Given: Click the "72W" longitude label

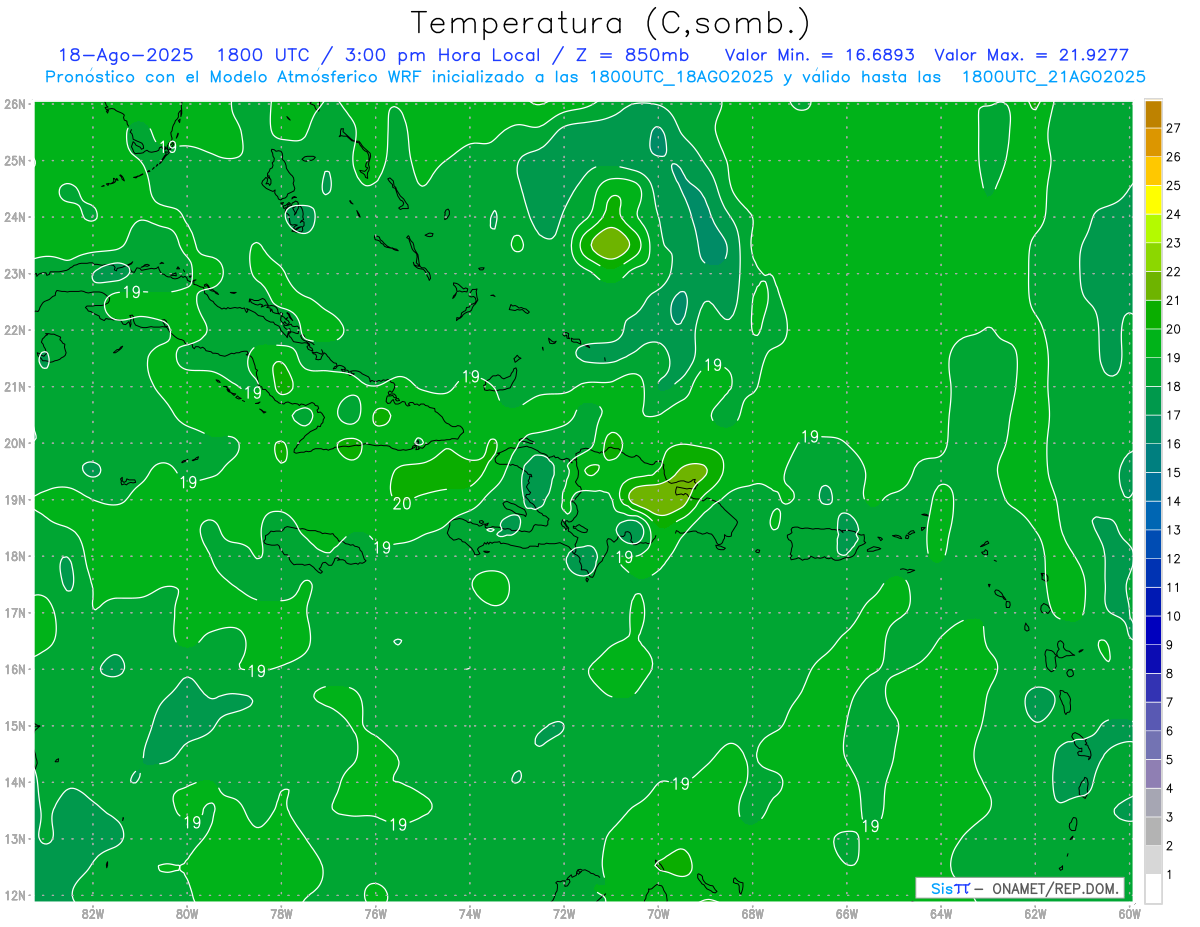Looking at the screenshot, I should (x=564, y=913).
